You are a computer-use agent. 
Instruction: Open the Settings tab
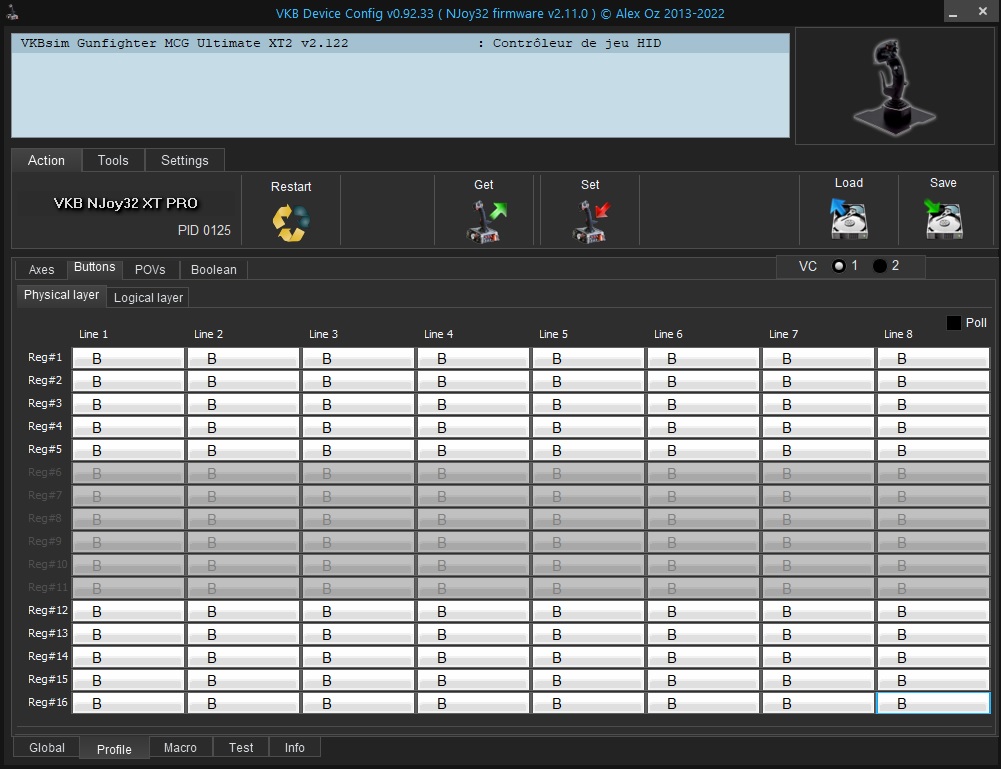pos(184,160)
